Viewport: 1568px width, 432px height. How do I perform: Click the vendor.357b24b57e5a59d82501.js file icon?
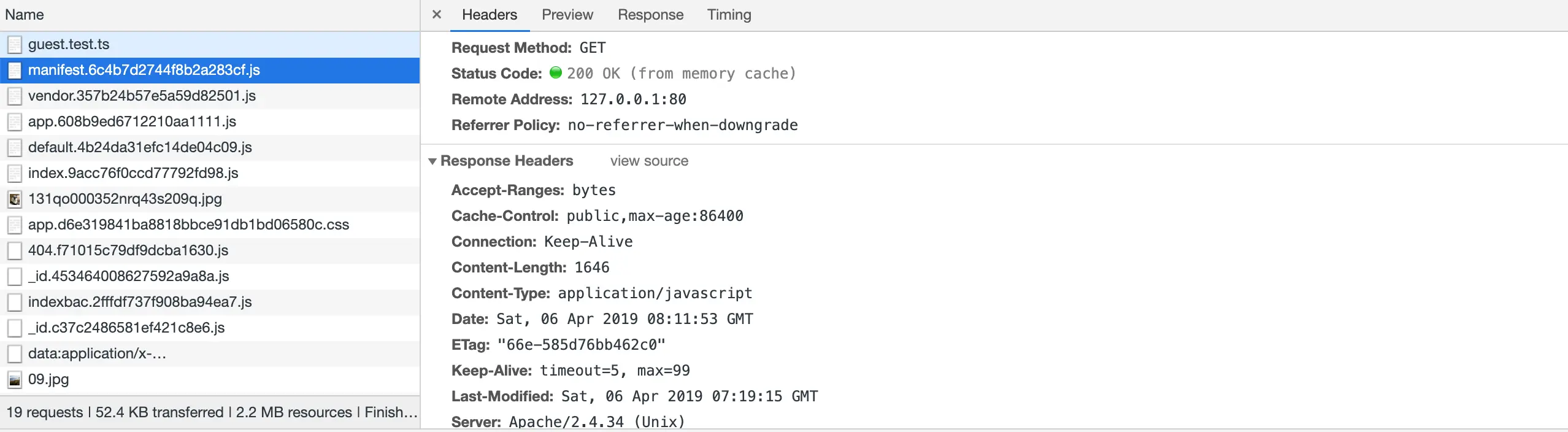(15, 96)
